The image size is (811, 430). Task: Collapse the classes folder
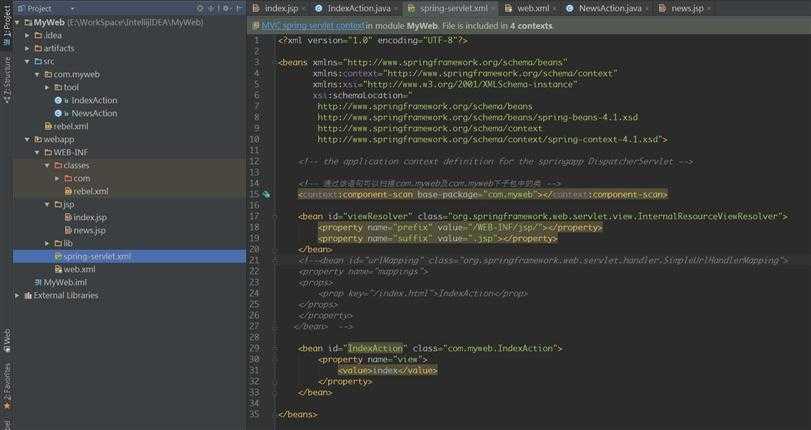[48, 166]
